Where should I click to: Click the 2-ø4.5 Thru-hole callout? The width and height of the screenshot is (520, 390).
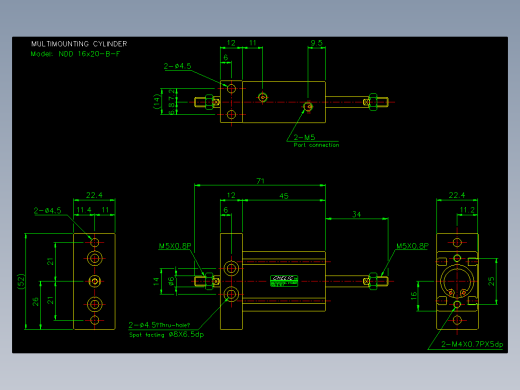(159, 325)
